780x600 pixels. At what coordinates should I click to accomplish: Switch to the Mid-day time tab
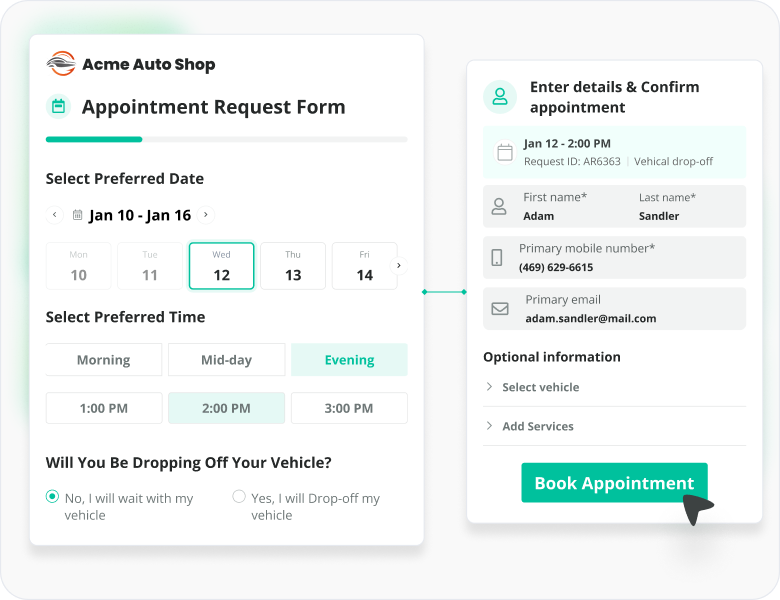[226, 360]
